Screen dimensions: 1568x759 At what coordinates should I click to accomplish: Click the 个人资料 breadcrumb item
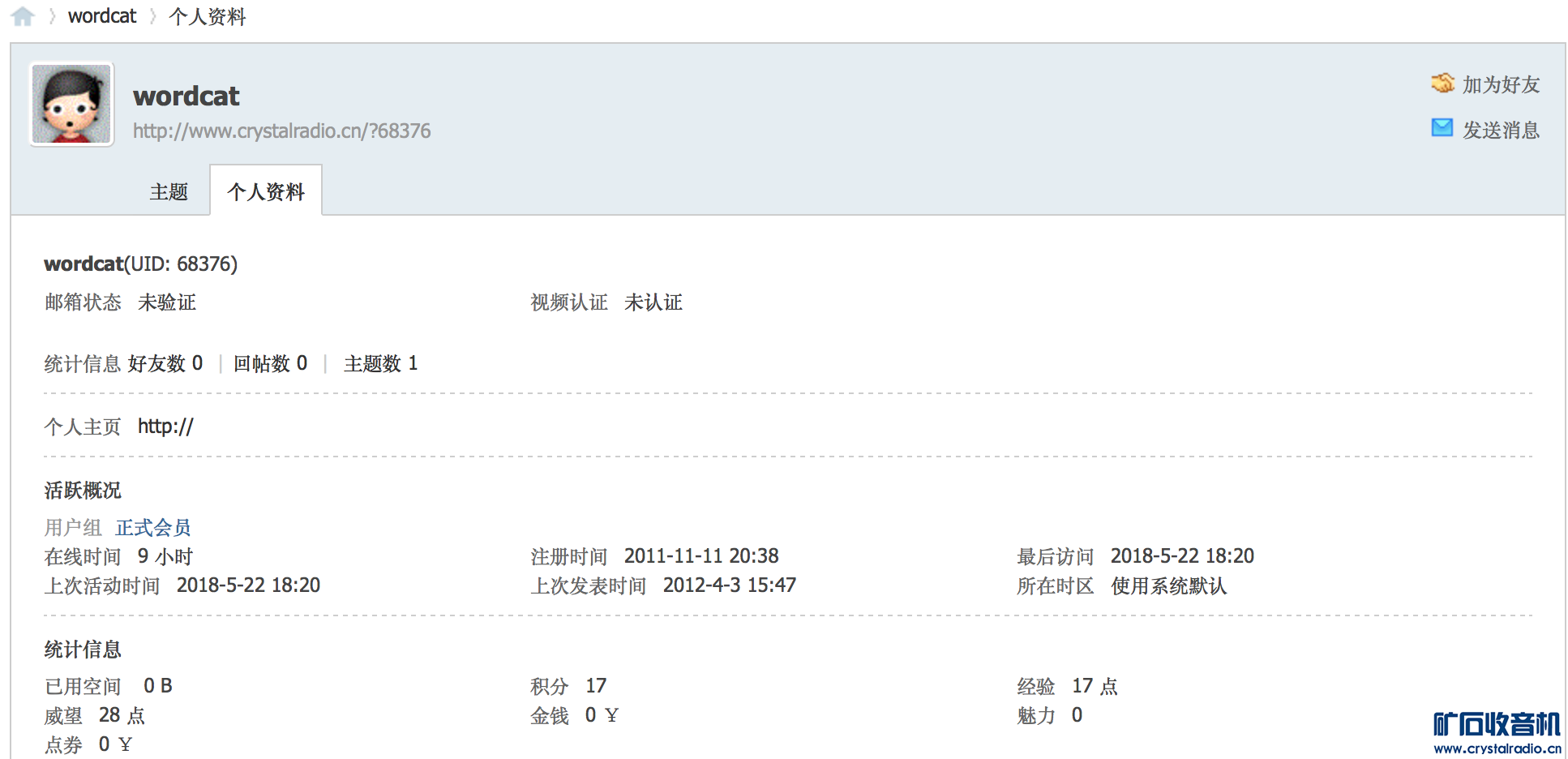coord(207,16)
